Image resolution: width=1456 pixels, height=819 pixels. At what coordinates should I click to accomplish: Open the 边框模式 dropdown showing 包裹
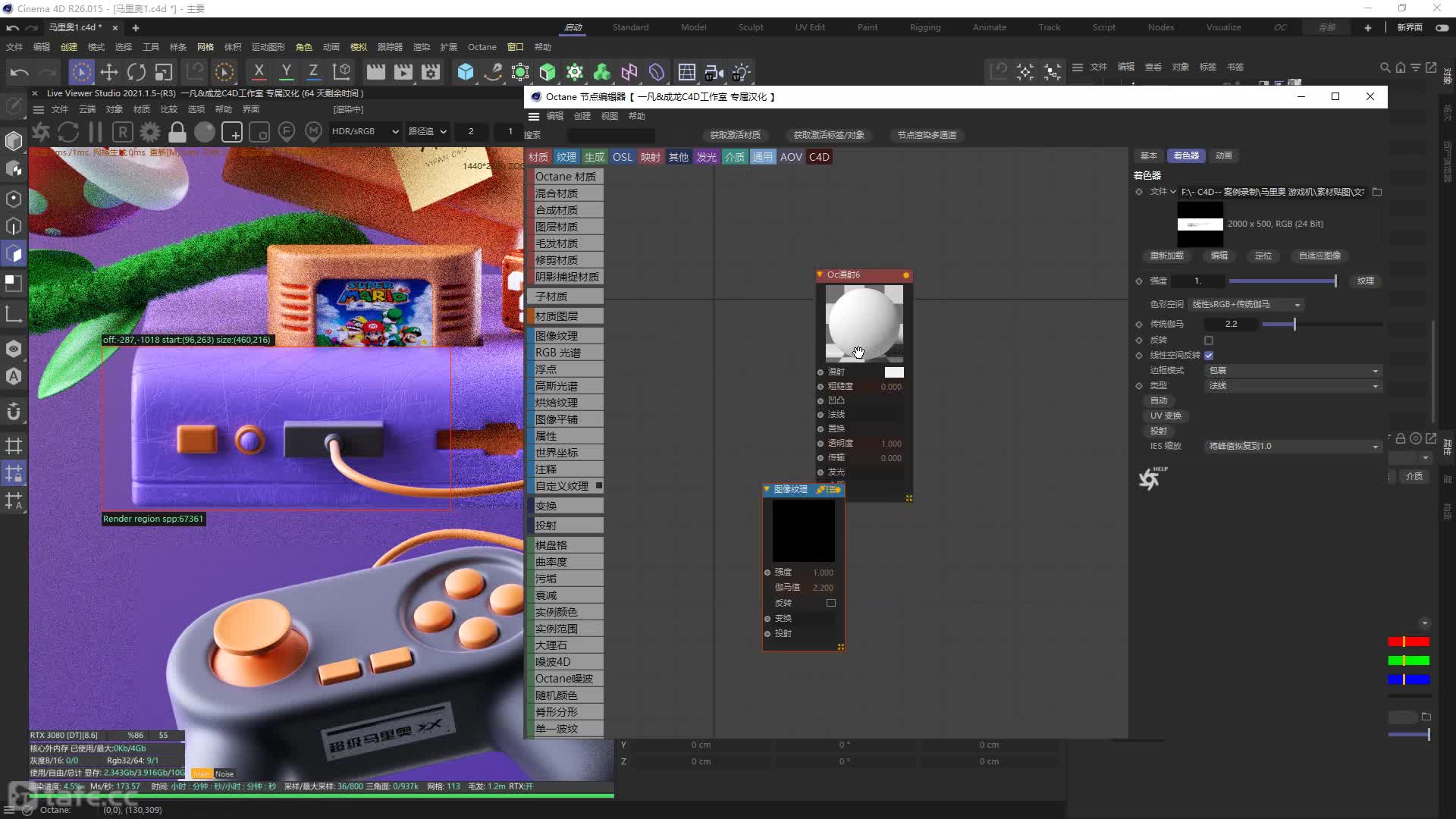click(x=1294, y=371)
